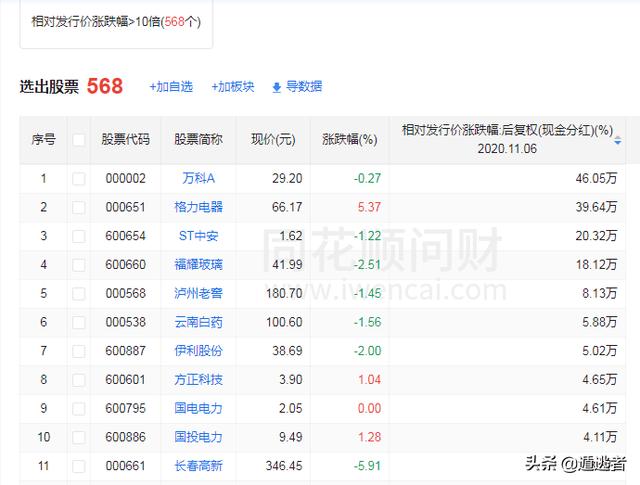Click the +加自选 link

click(x=171, y=87)
